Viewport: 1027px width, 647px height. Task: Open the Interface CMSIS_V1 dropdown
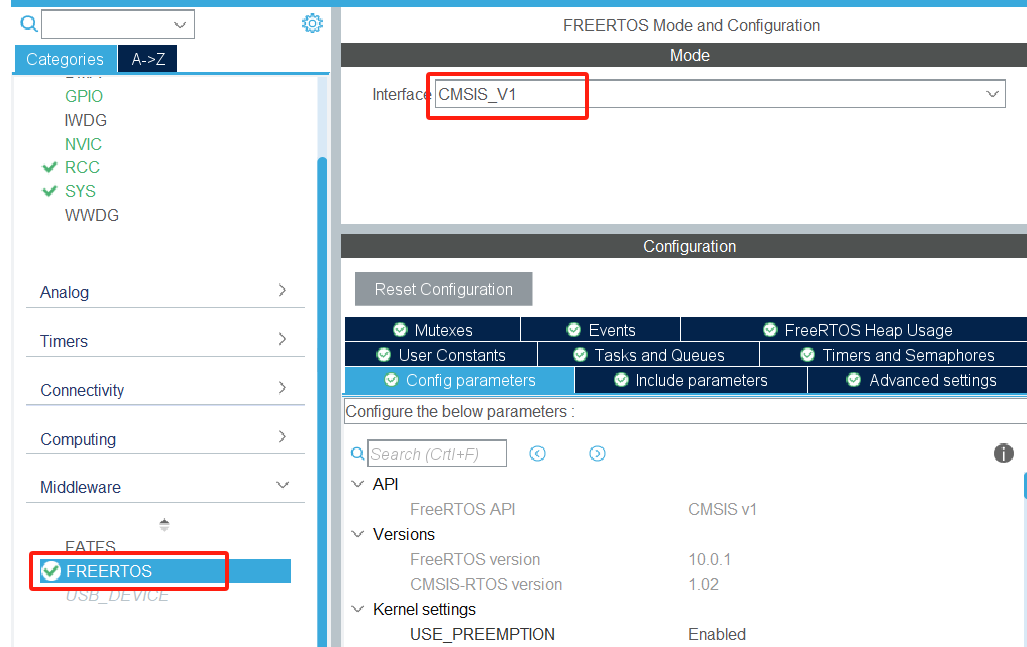tap(991, 94)
